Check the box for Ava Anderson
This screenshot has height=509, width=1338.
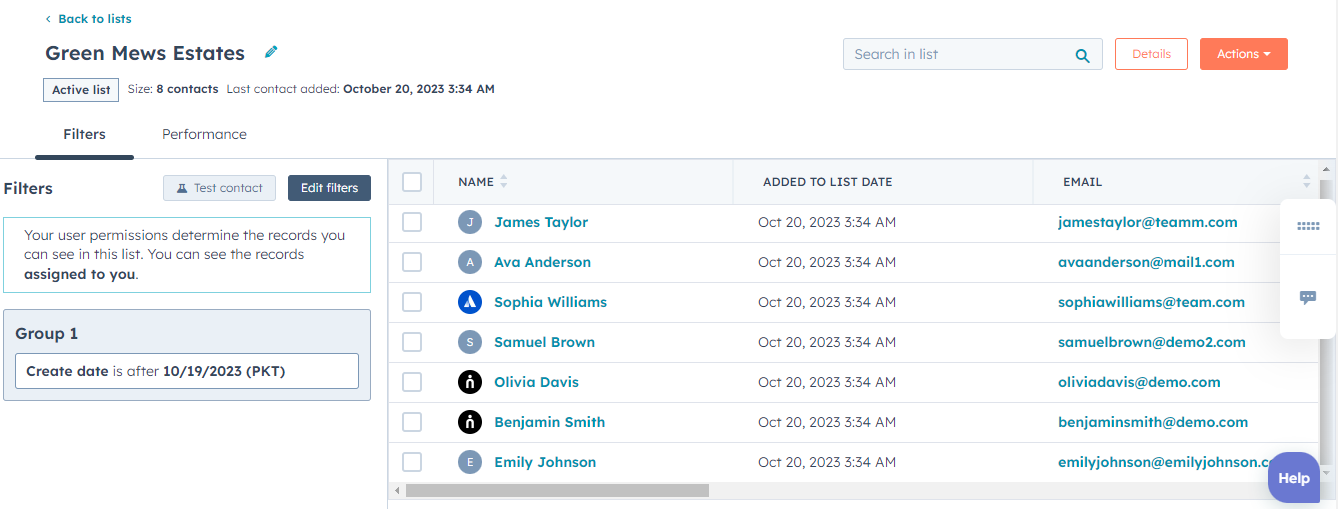tap(412, 262)
